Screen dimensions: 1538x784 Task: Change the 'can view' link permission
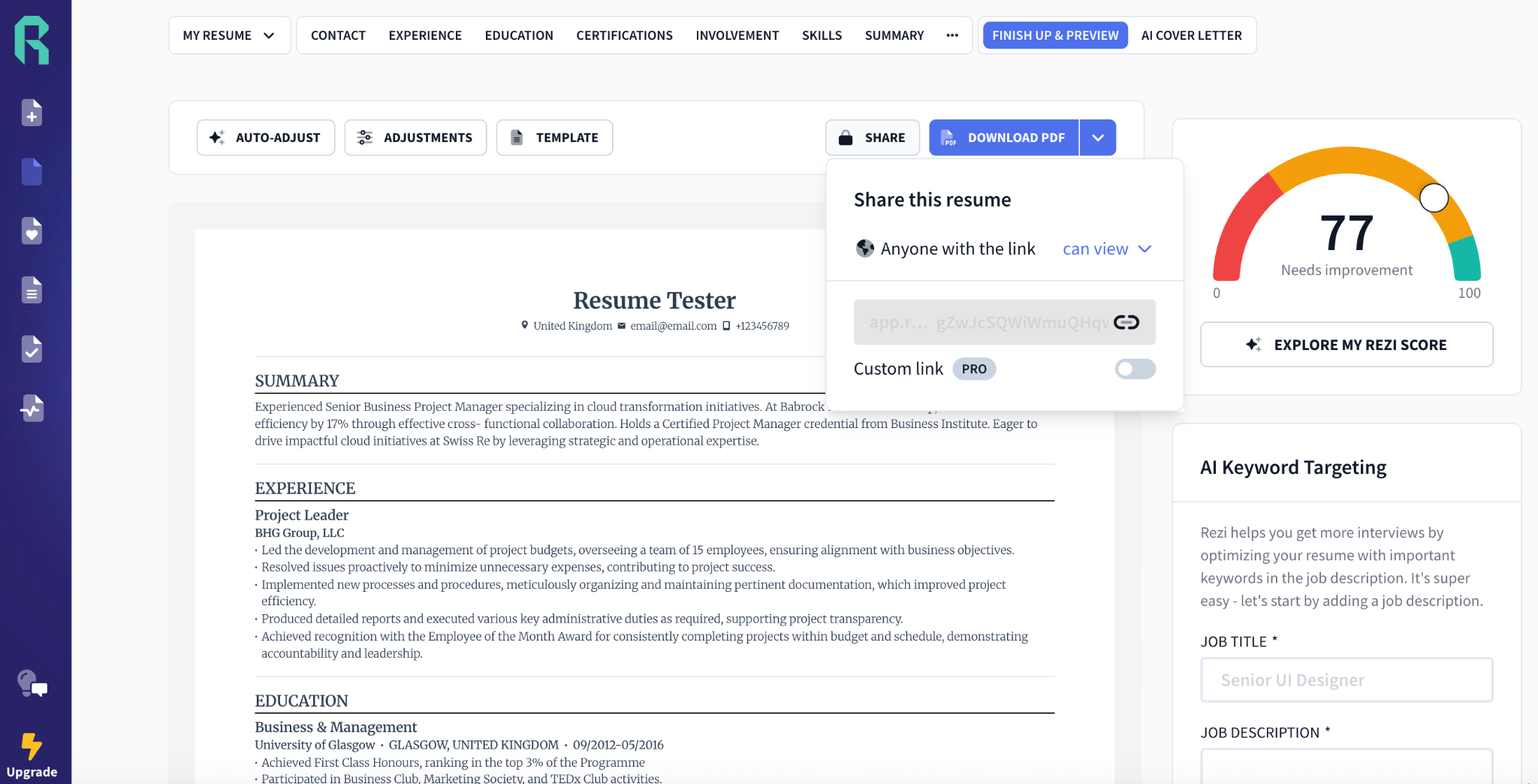coord(1106,249)
